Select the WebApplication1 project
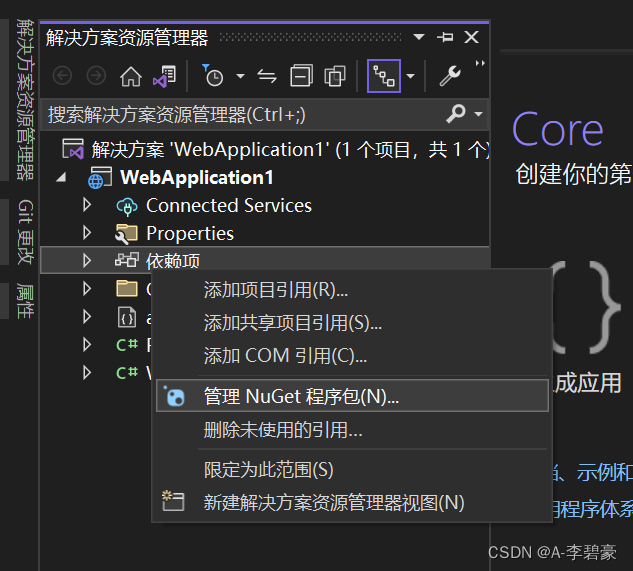The height and width of the screenshot is (571, 633). coord(197,178)
